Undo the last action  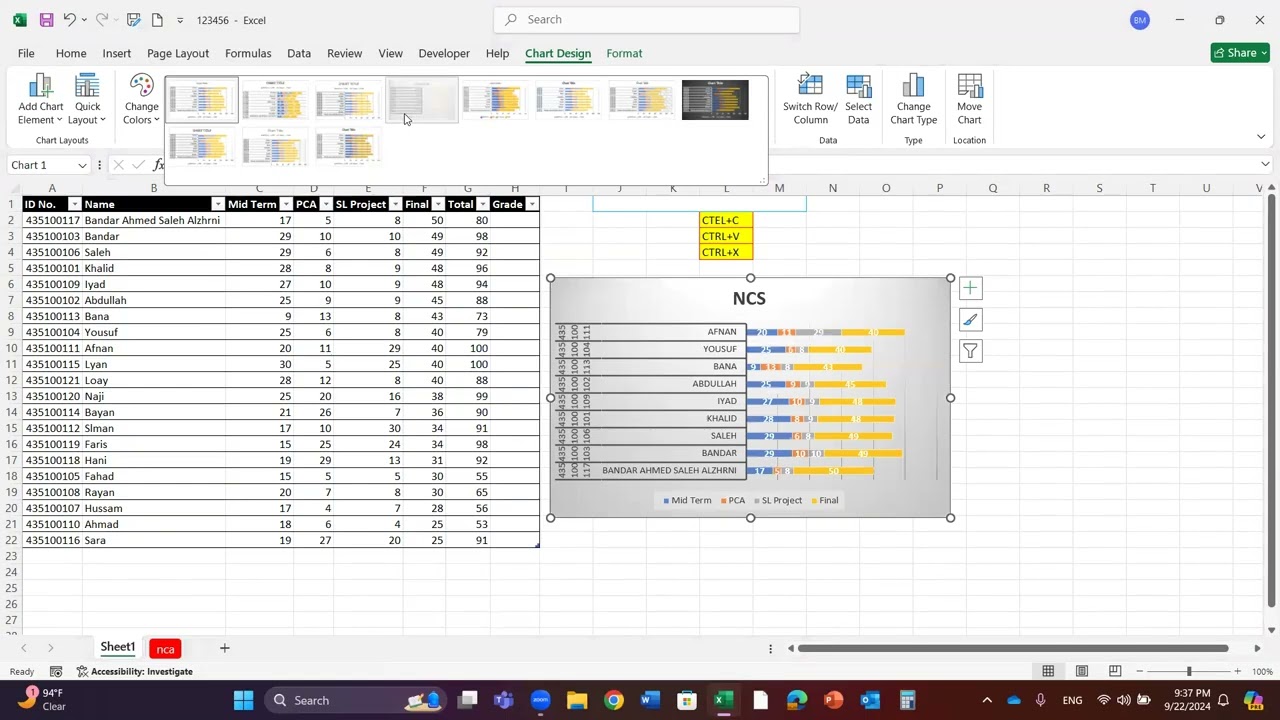pos(69,20)
